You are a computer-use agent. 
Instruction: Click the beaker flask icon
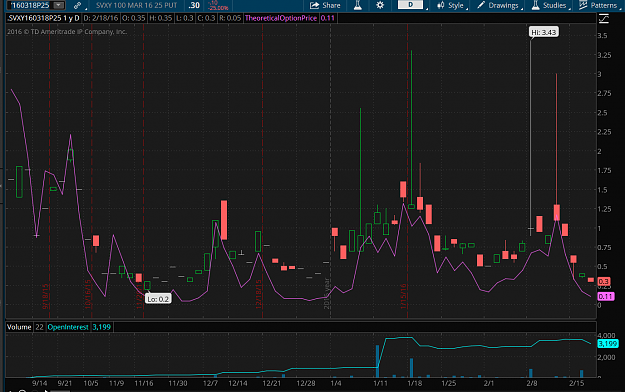point(358,5)
